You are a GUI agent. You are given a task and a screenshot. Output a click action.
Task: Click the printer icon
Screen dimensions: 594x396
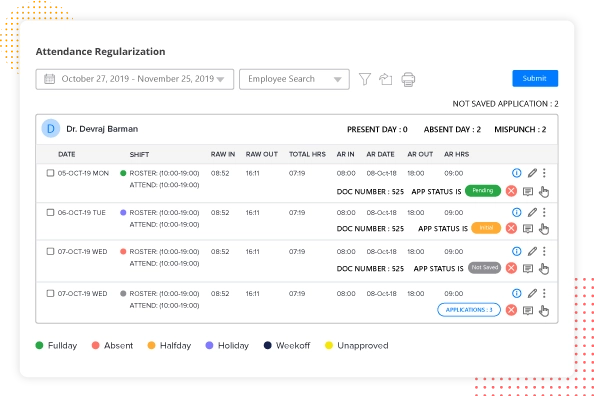(408, 79)
